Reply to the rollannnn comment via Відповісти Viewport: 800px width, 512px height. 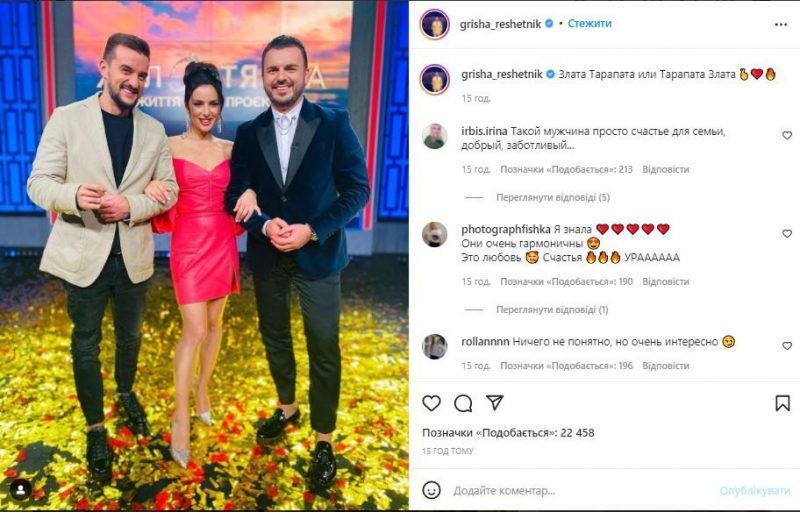coord(665,366)
